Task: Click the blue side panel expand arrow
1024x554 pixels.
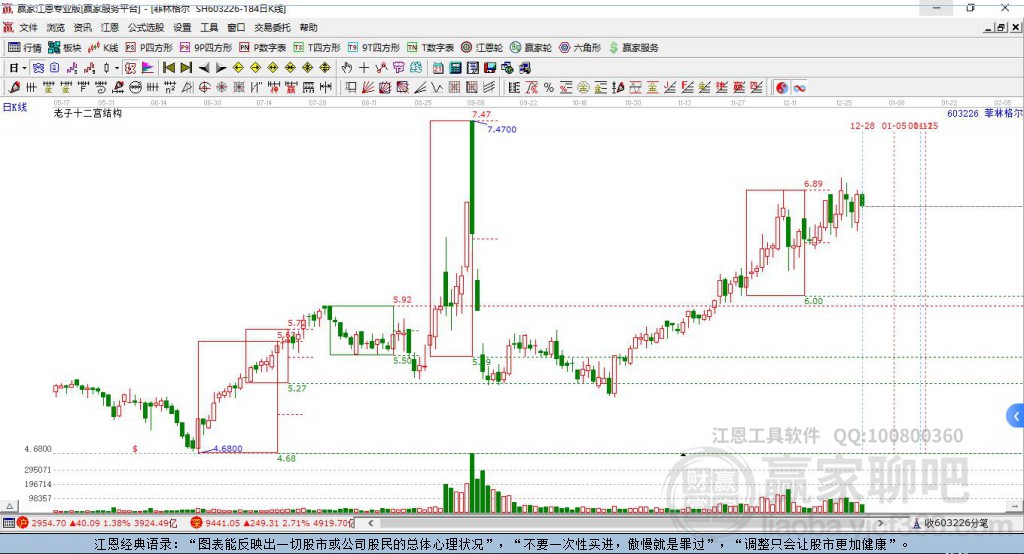Action: [x=1016, y=416]
